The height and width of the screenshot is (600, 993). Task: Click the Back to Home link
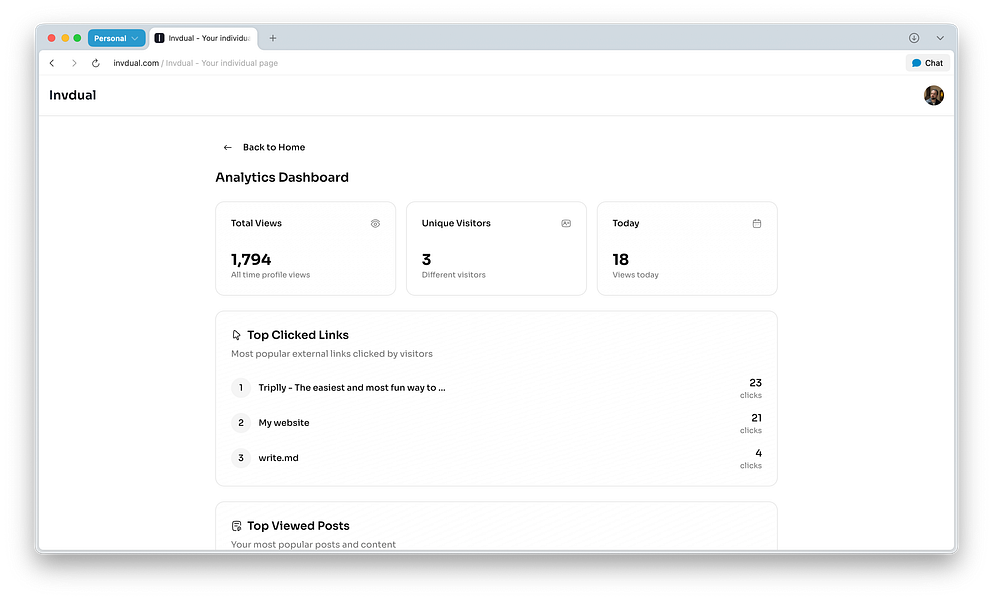273,147
